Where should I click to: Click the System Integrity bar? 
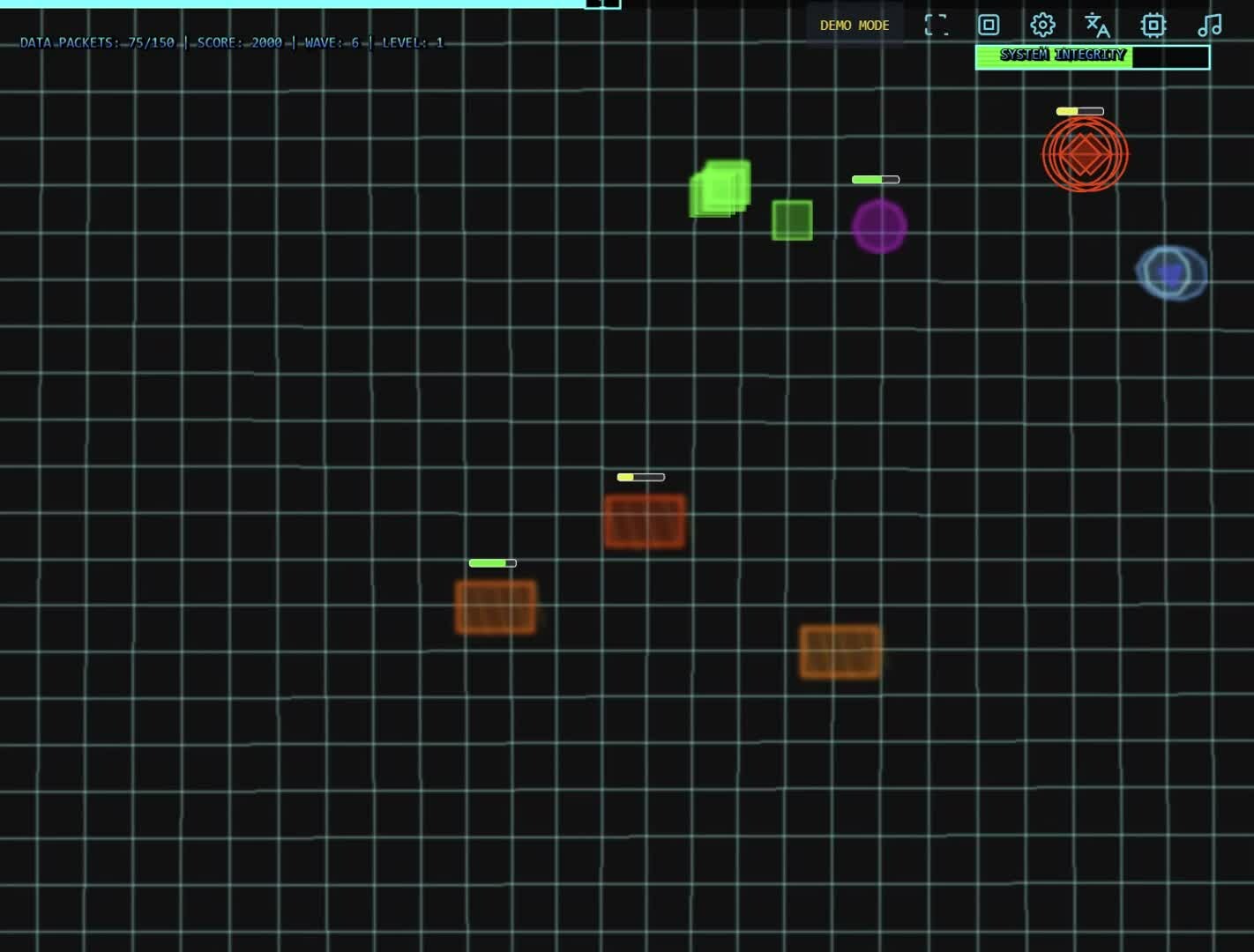pyautogui.click(x=1092, y=56)
